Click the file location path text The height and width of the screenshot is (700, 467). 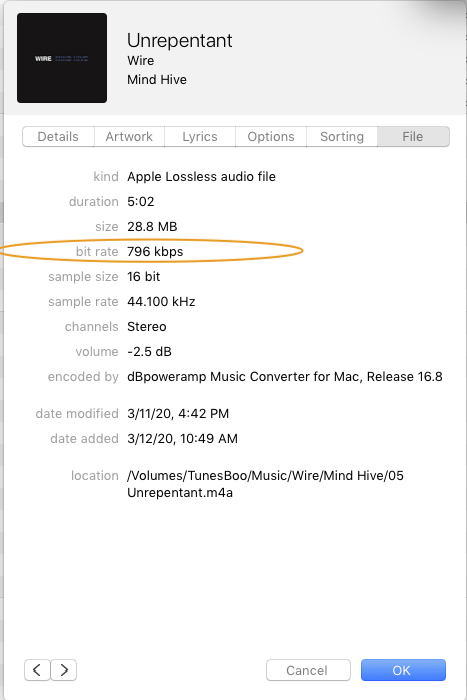pyautogui.click(x=265, y=484)
